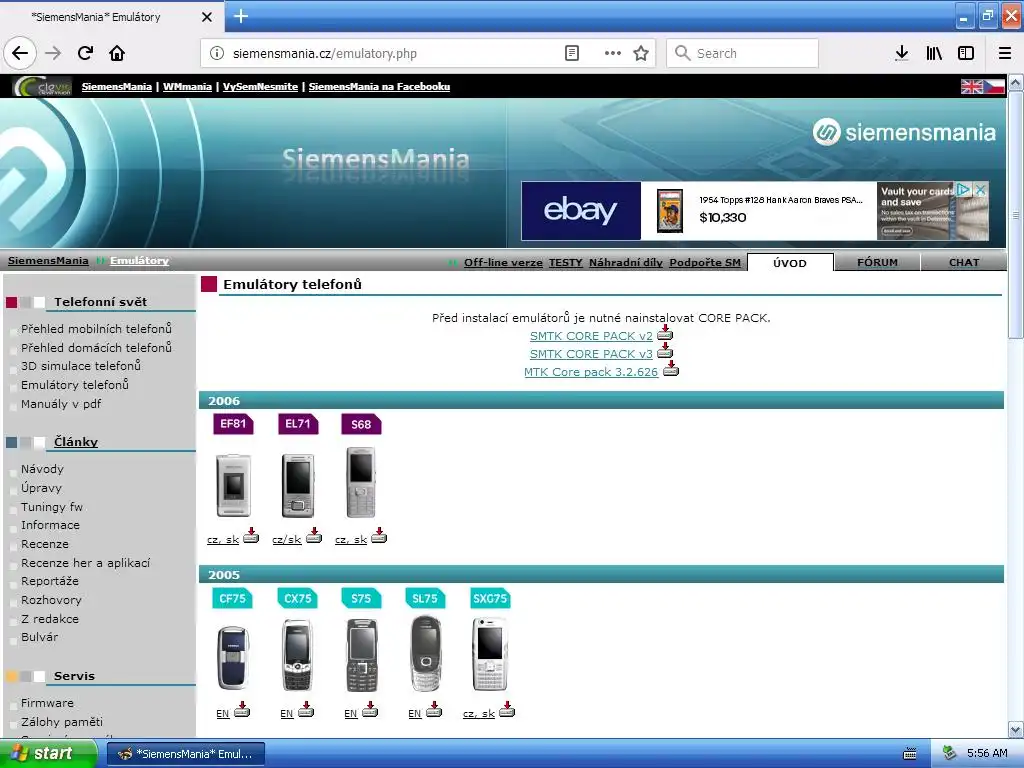1024x768 pixels.
Task: Switch to the CHAT tab
Action: coord(964,263)
